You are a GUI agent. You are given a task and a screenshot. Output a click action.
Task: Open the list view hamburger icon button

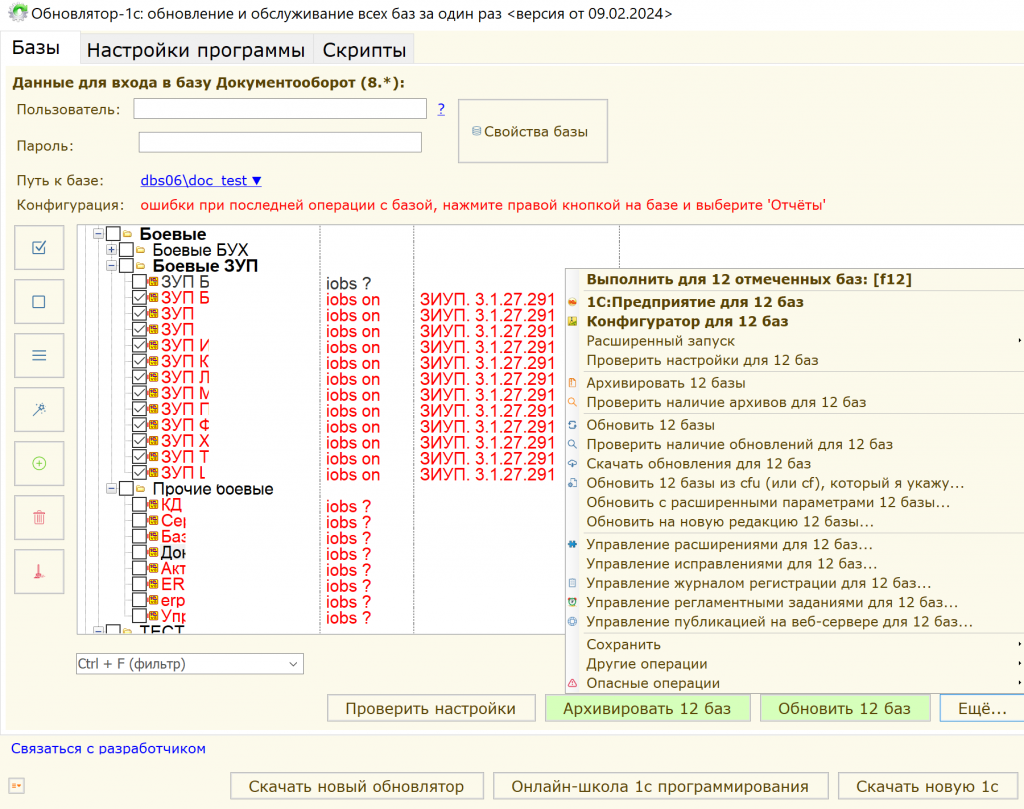39,355
